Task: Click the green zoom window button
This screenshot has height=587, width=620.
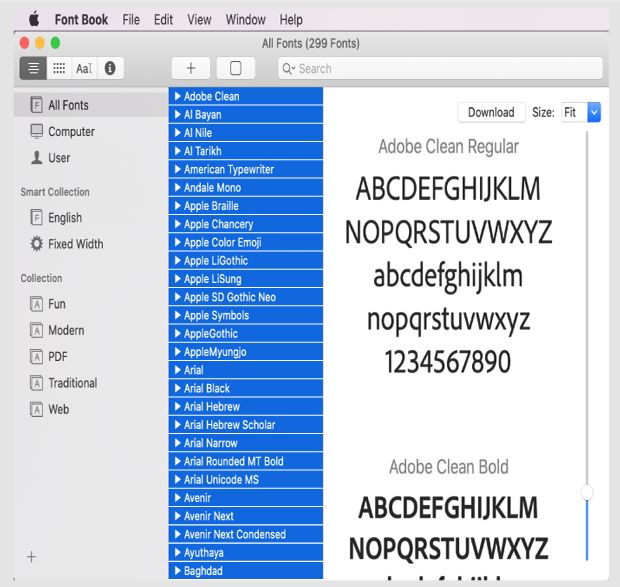Action: point(55,43)
